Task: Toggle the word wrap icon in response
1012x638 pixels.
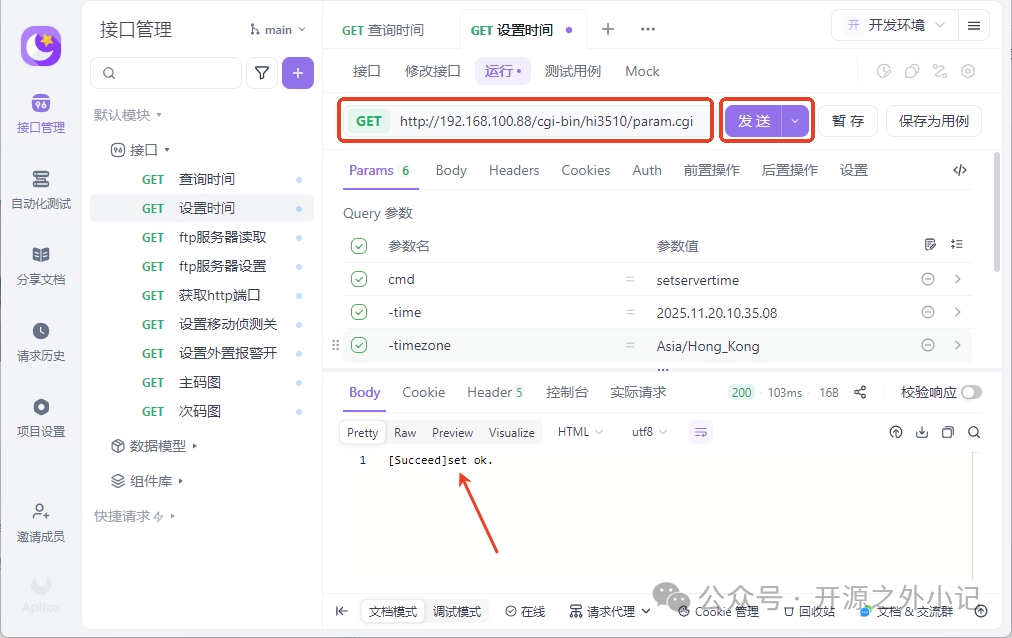Action: (700, 432)
